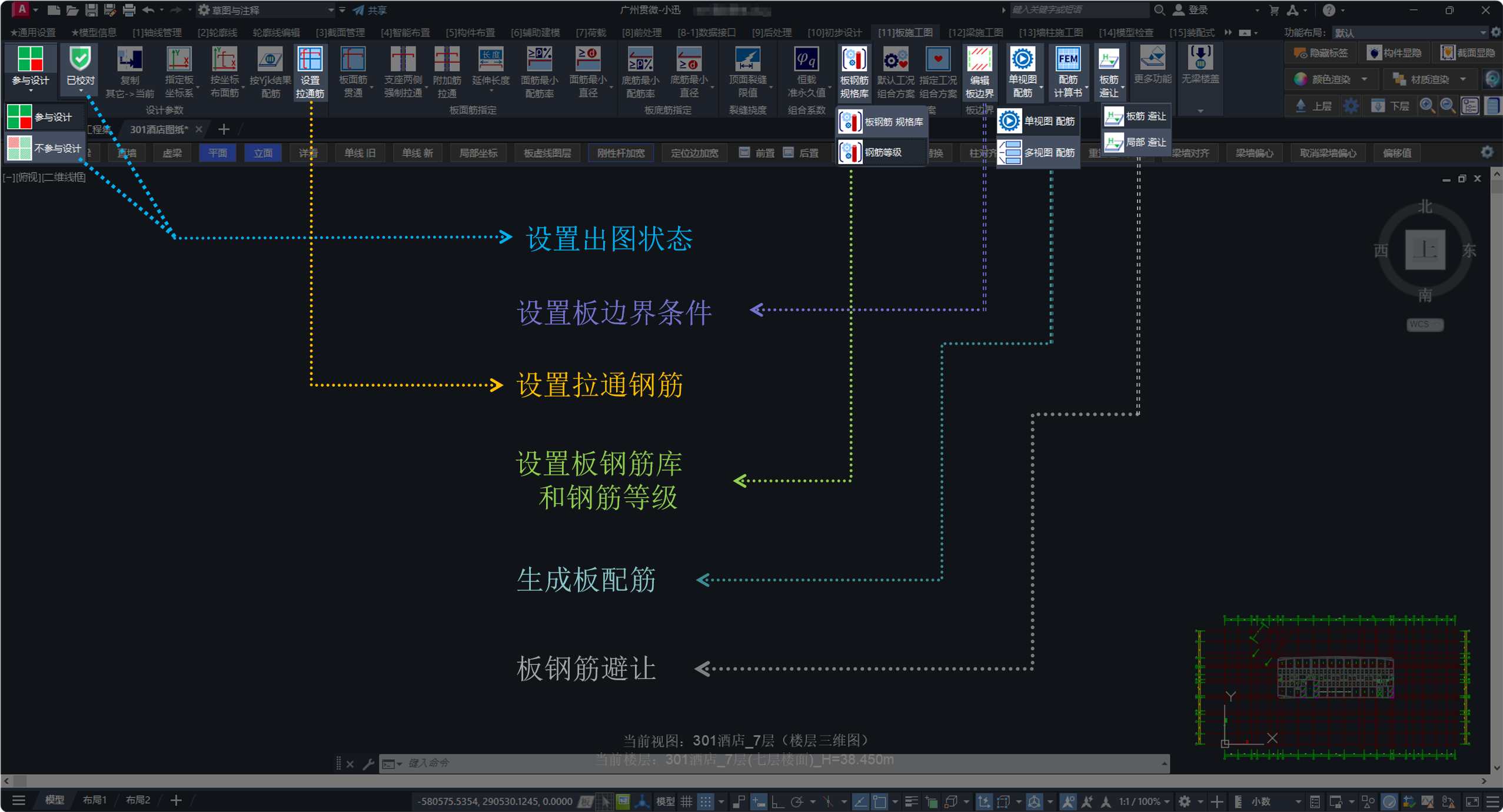Switch to [12]梁施工图 tab

(x=975, y=32)
